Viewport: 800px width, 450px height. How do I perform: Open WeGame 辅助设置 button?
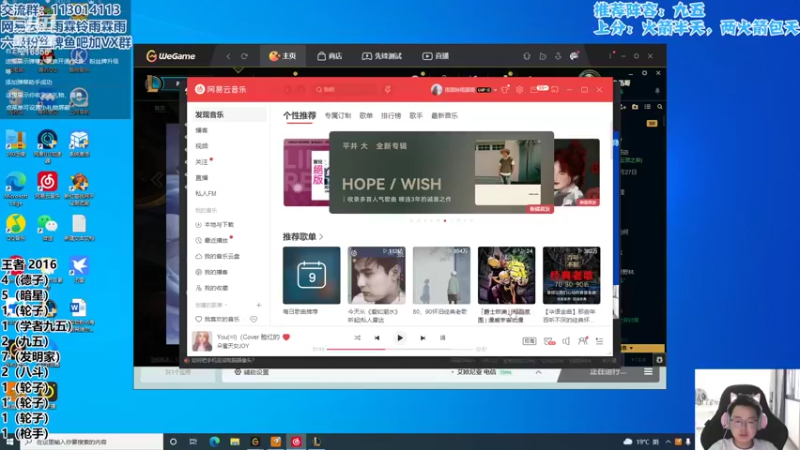[252, 372]
